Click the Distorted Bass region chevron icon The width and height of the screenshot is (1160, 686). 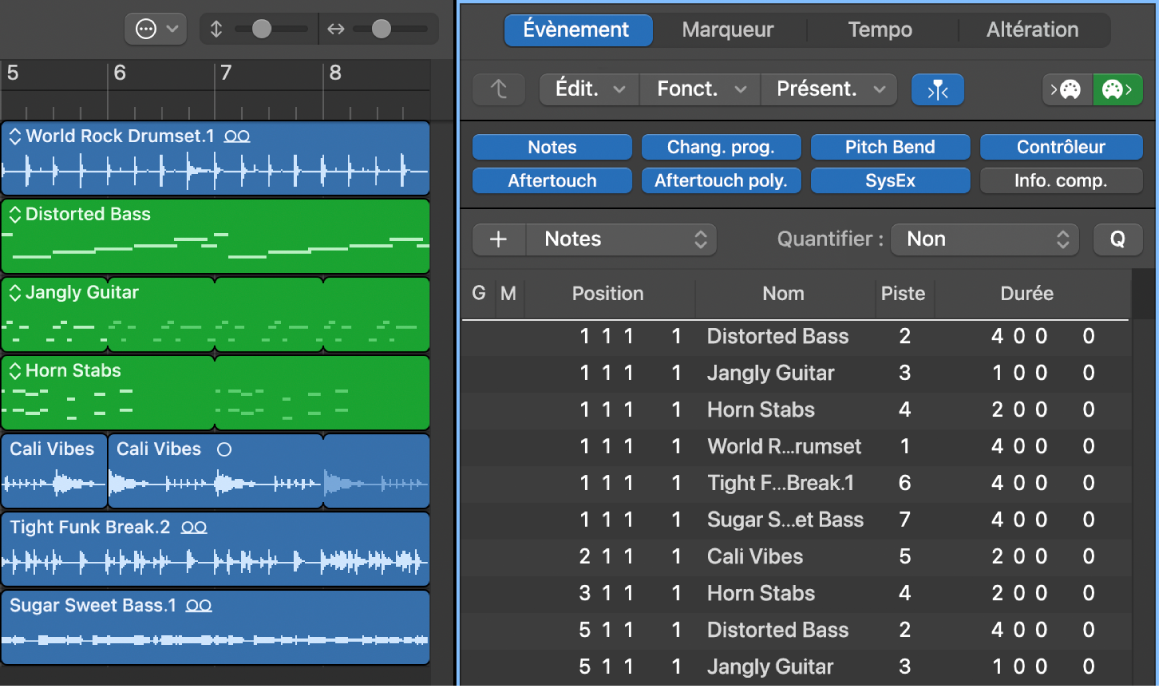pyautogui.click(x=15, y=215)
